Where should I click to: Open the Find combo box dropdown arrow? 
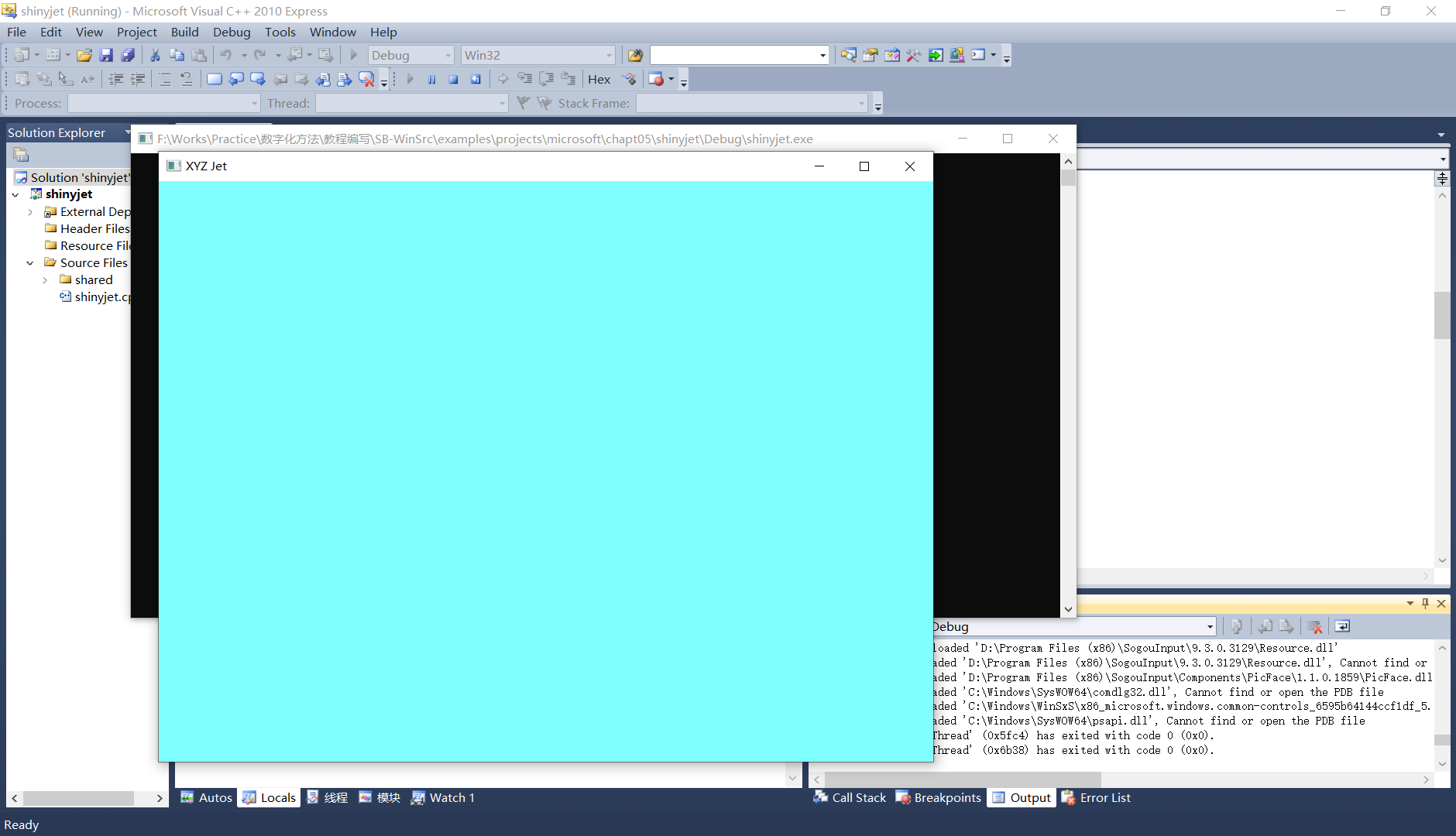coord(822,56)
